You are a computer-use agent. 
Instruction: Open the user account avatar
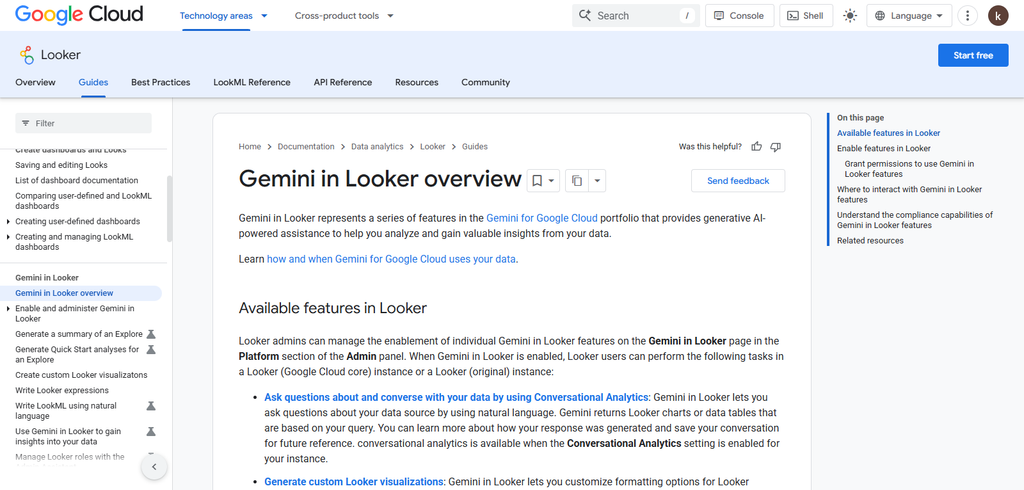[x=998, y=16]
